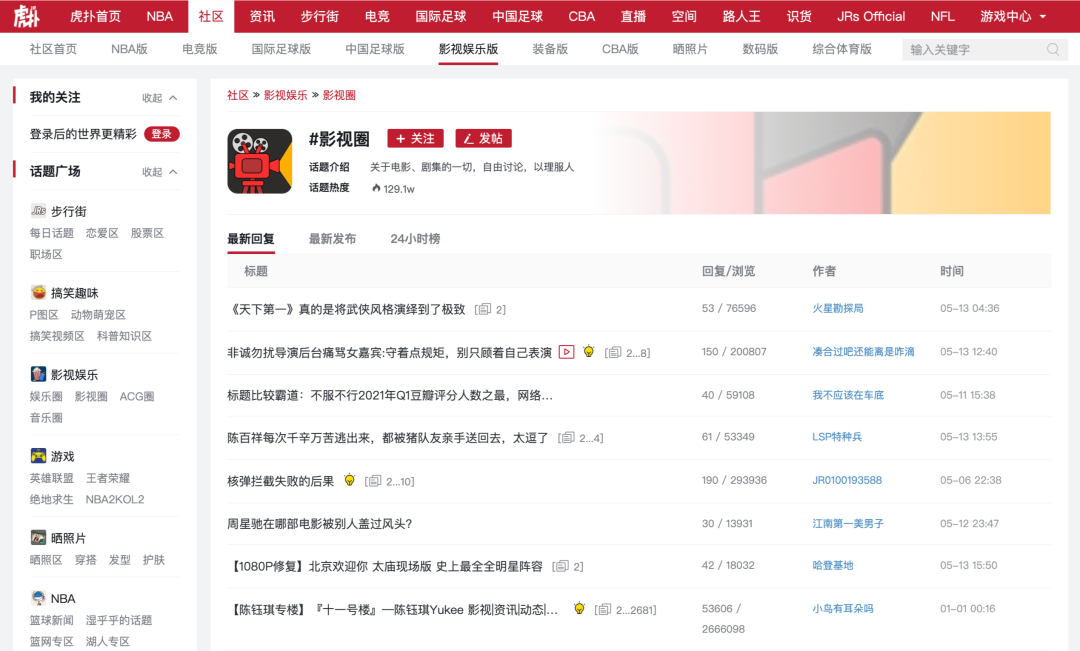Click the page icon on 天下第一 post
Screen dimensions: 1080x651
point(484,309)
